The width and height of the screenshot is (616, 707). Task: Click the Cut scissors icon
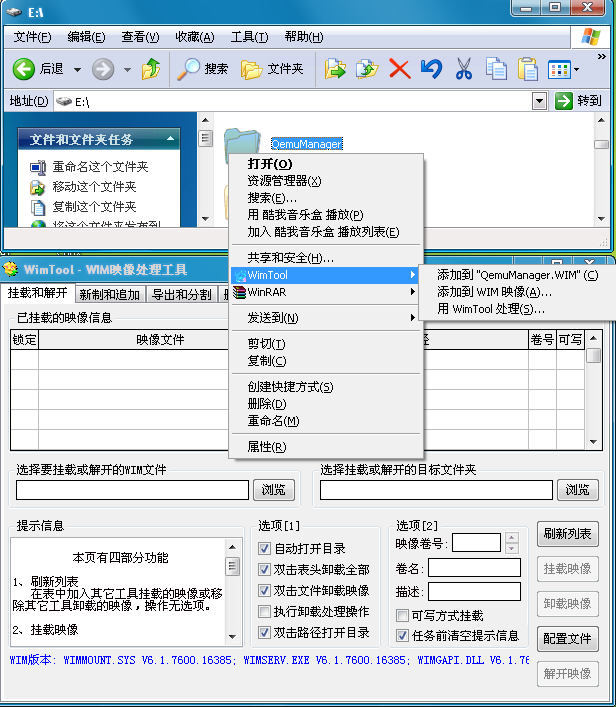(464, 69)
